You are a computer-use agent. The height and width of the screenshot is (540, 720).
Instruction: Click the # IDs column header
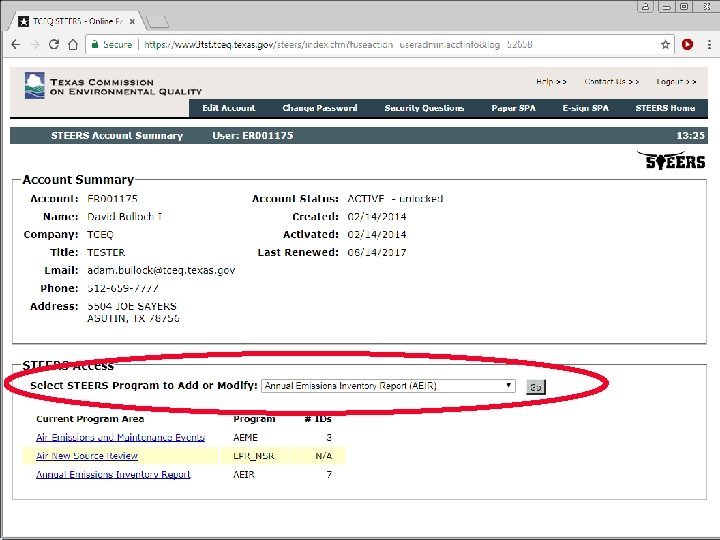click(x=318, y=419)
